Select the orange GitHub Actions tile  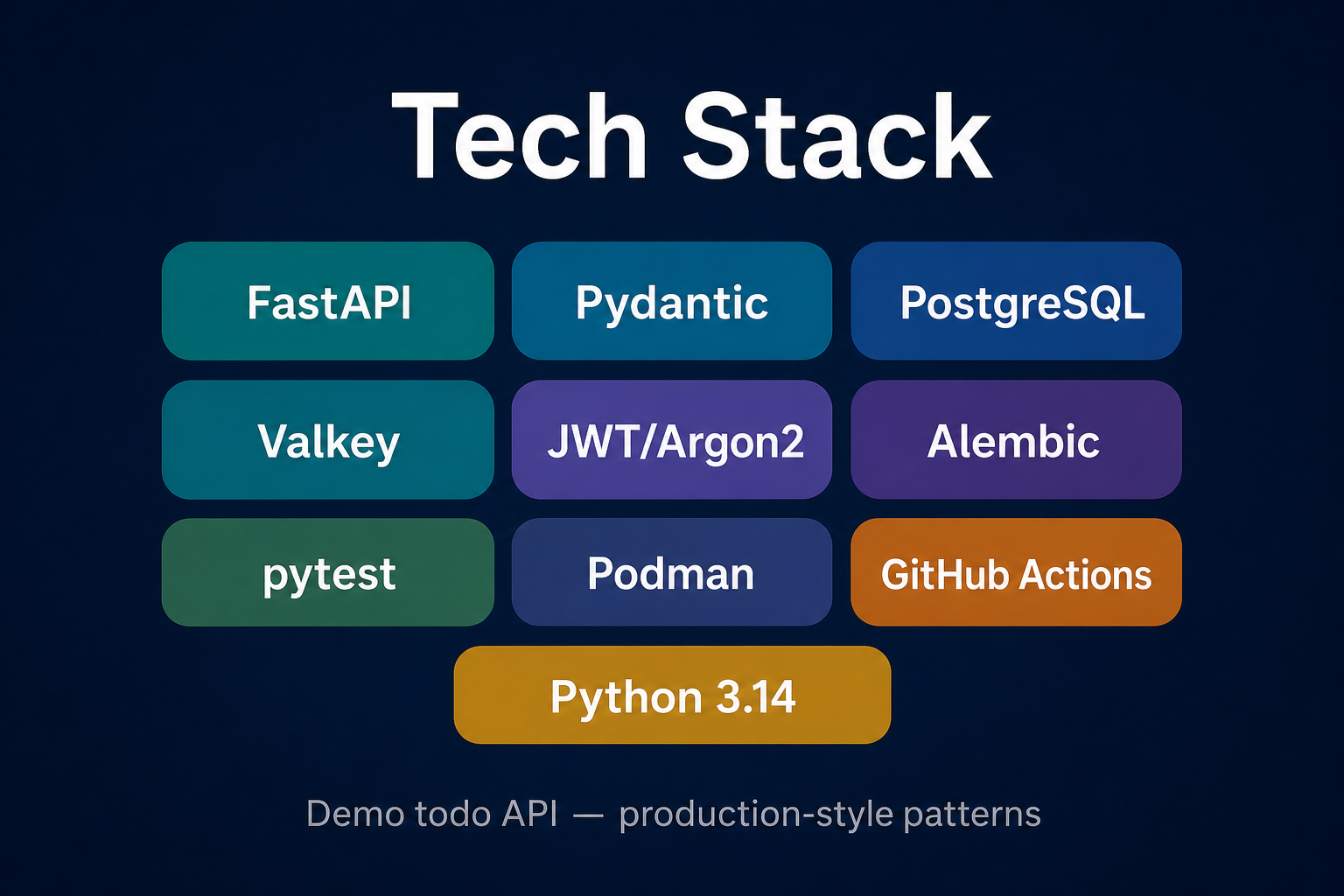[1017, 572]
